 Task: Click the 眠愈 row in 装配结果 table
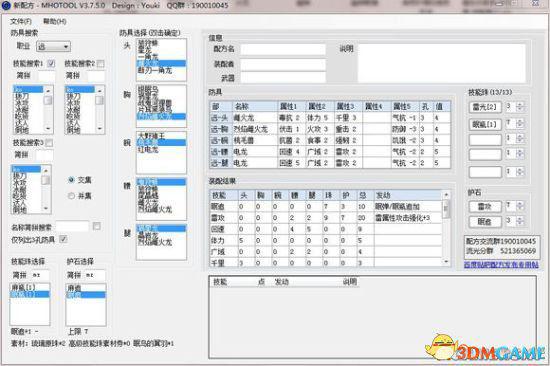[326, 207]
